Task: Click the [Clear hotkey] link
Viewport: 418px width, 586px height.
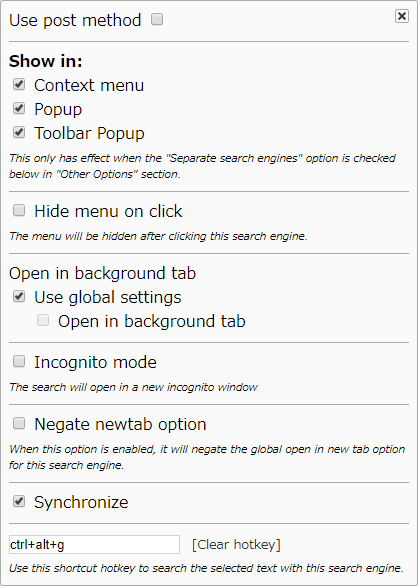Action: pos(236,545)
